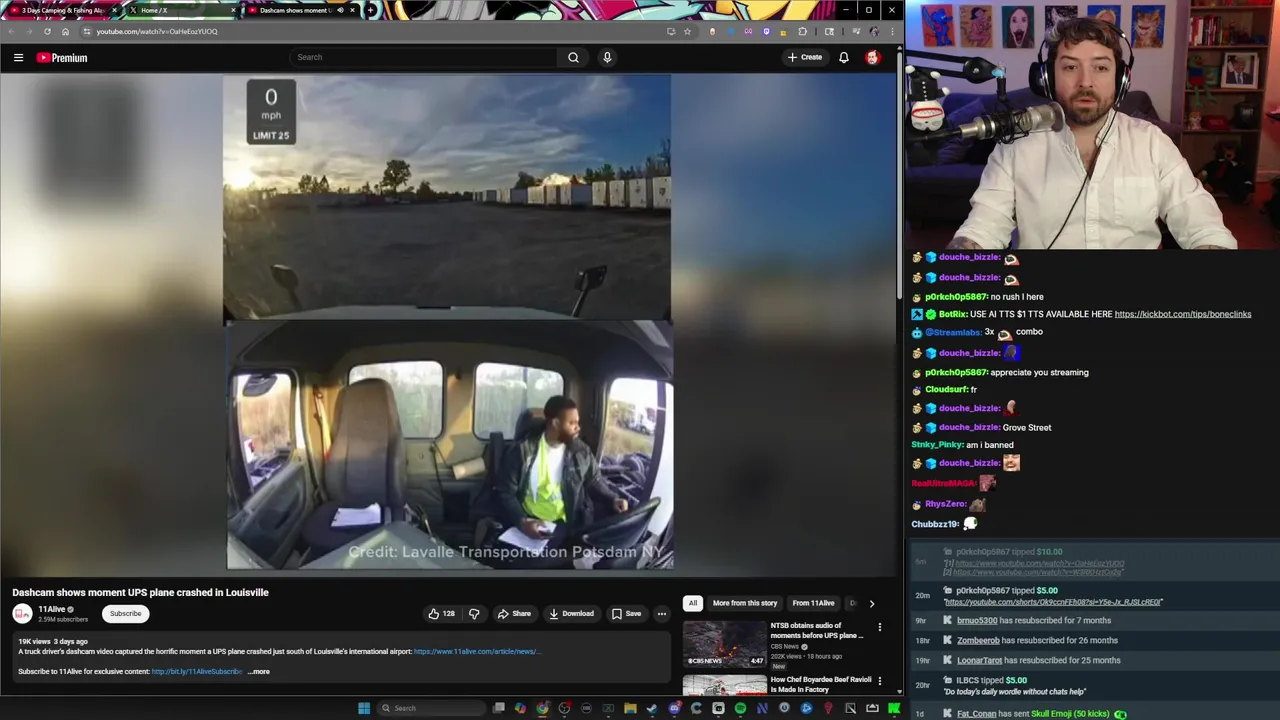Click chat message 'Grove Street'
The image size is (1280, 720).
[1027, 428]
